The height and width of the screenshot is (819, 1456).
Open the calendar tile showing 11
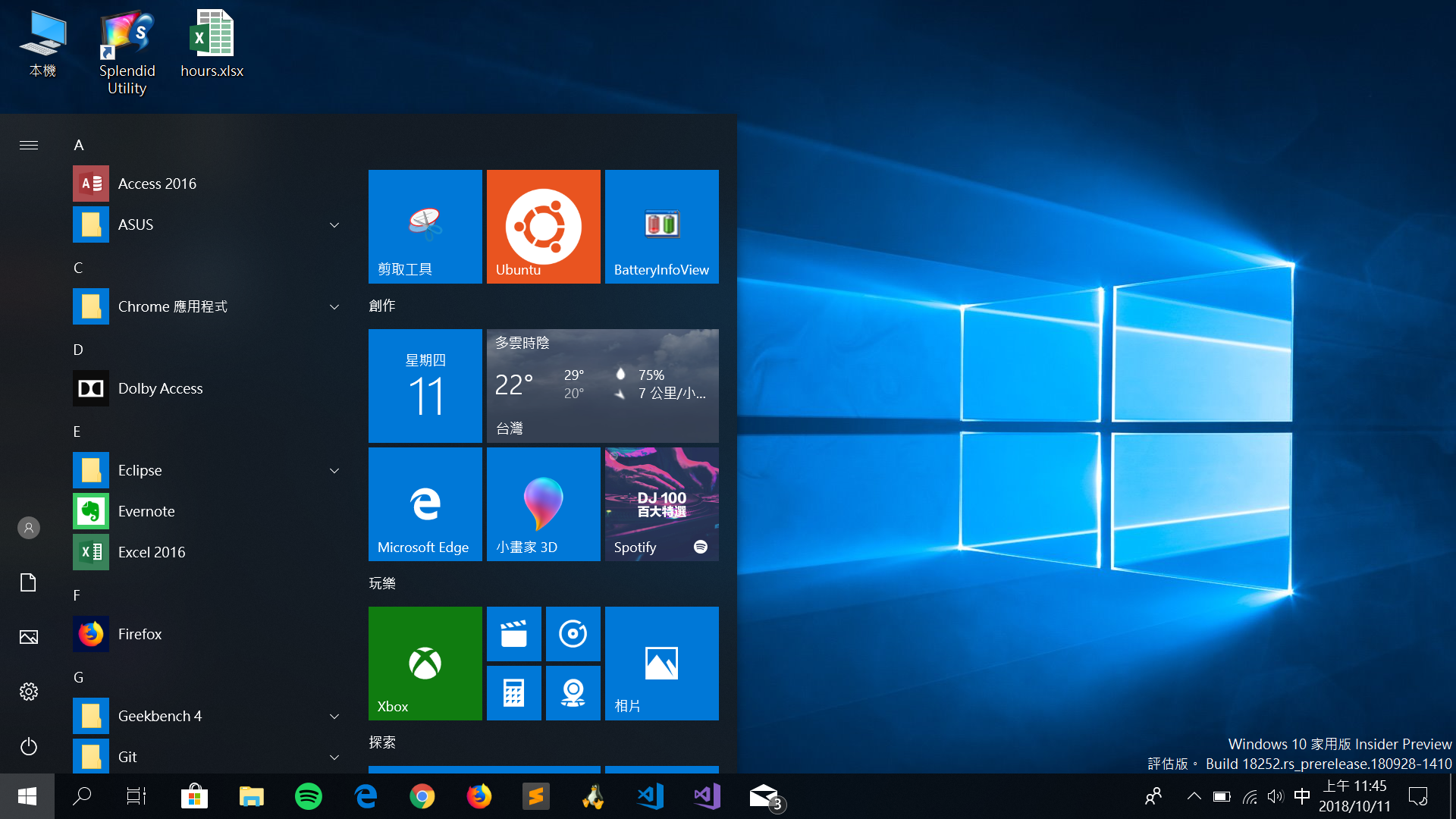click(x=425, y=386)
